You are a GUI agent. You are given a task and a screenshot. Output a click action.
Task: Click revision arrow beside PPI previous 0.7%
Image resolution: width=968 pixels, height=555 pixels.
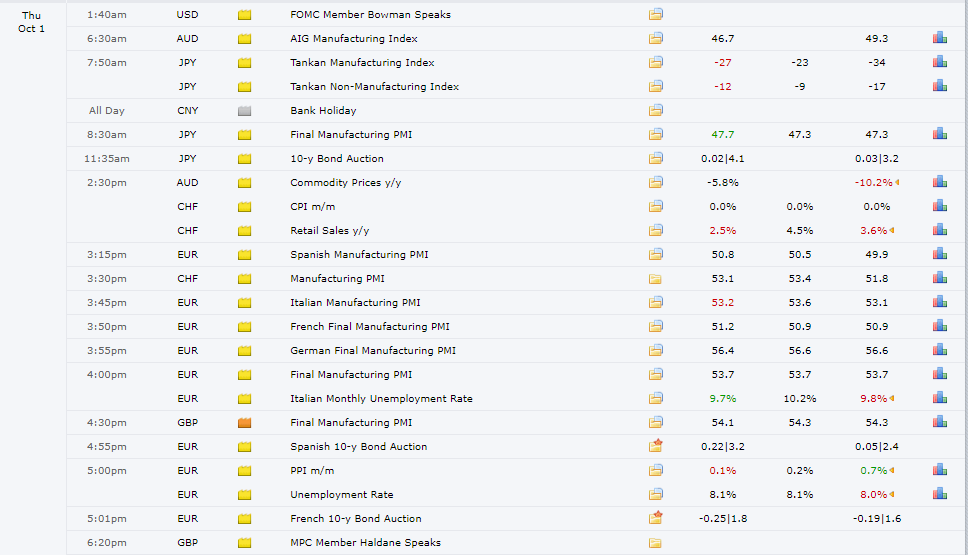(x=892, y=470)
